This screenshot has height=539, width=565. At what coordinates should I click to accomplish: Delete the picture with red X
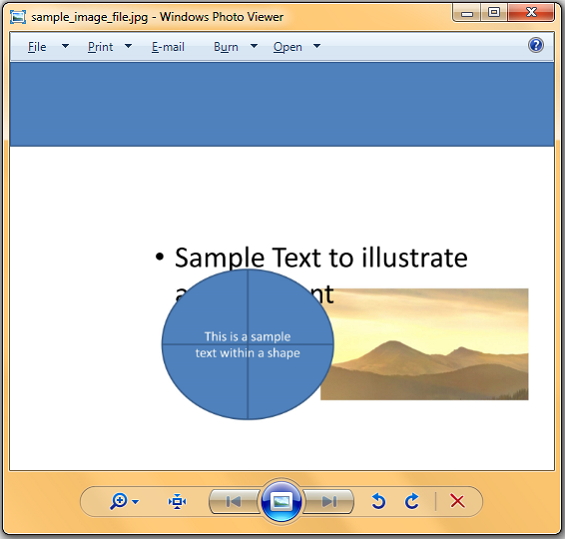(x=457, y=501)
